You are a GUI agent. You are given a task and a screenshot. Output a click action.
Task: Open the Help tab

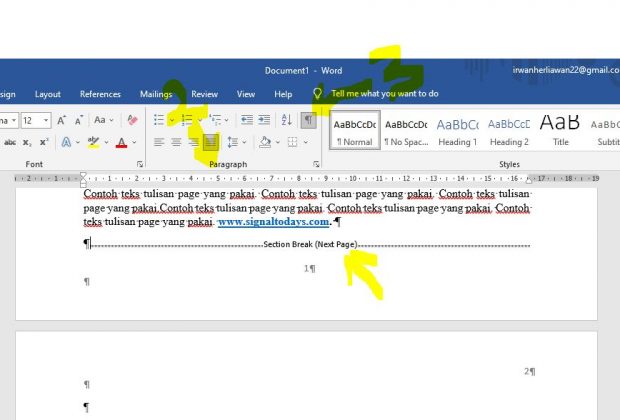pos(283,94)
